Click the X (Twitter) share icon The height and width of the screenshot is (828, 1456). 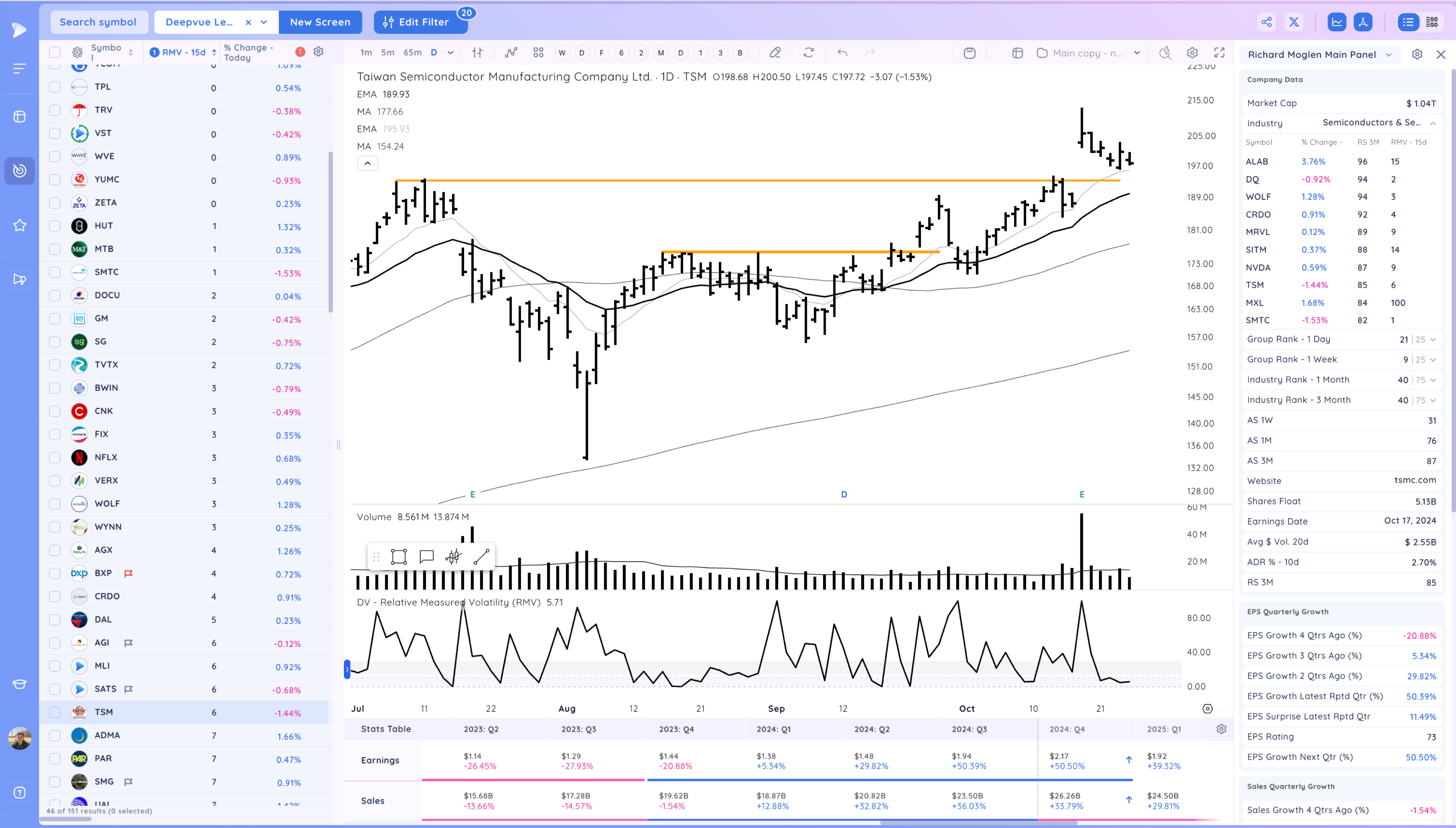[x=1294, y=22]
